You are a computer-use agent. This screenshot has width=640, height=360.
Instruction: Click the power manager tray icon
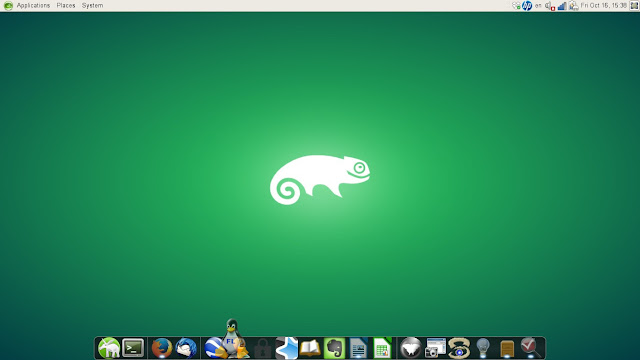pos(573,6)
